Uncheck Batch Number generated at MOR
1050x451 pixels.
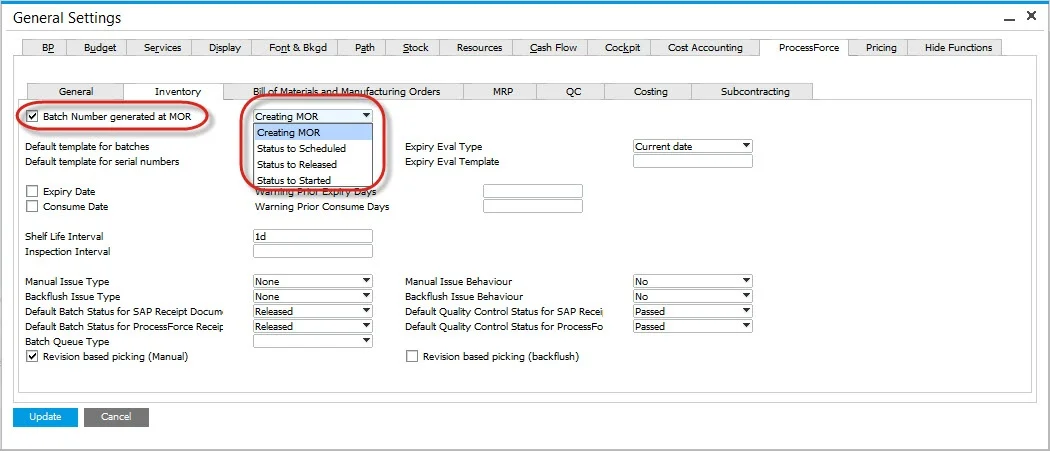pyautogui.click(x=33, y=117)
